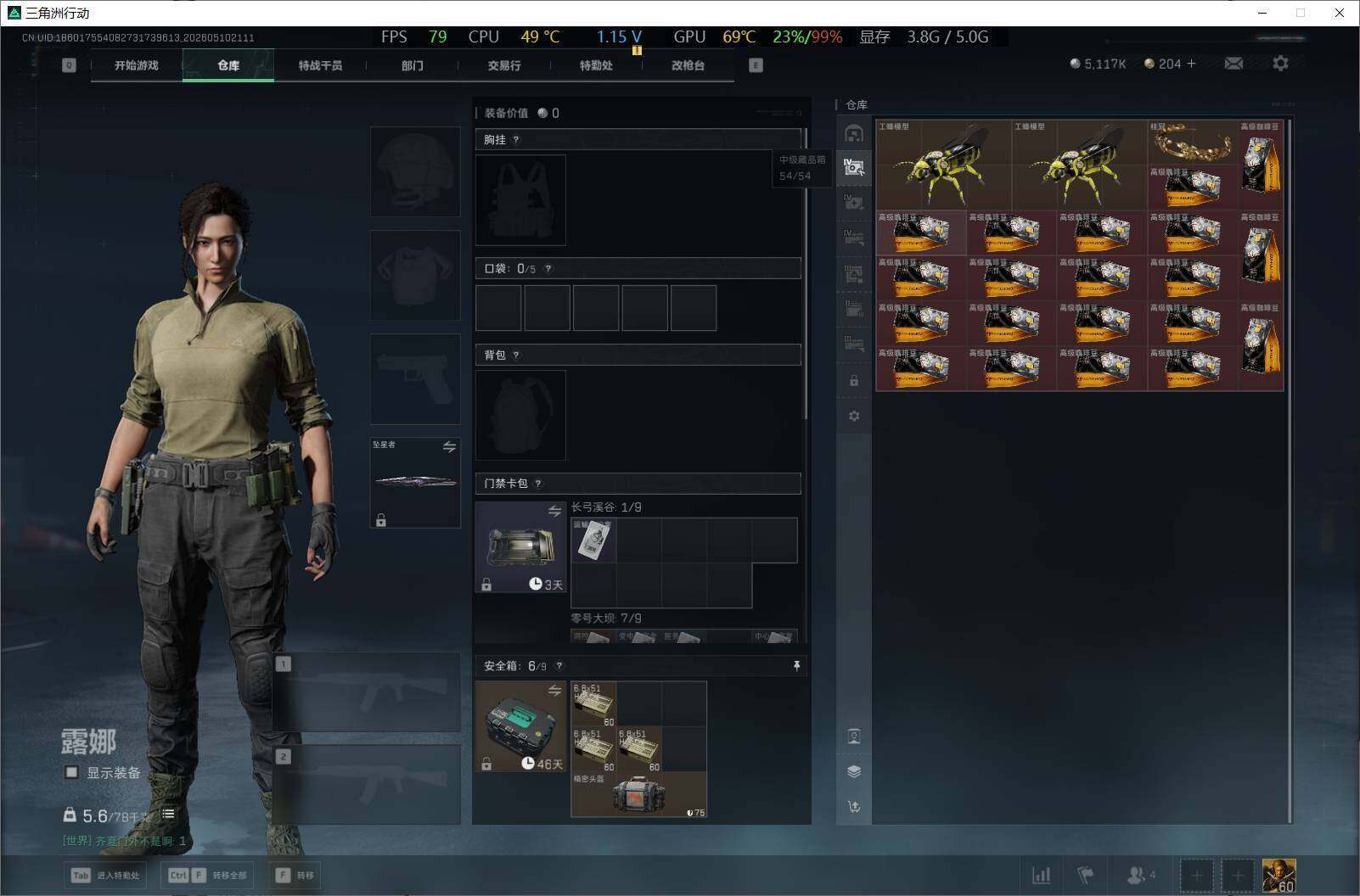Add currency with plus next to 204

point(1191,64)
